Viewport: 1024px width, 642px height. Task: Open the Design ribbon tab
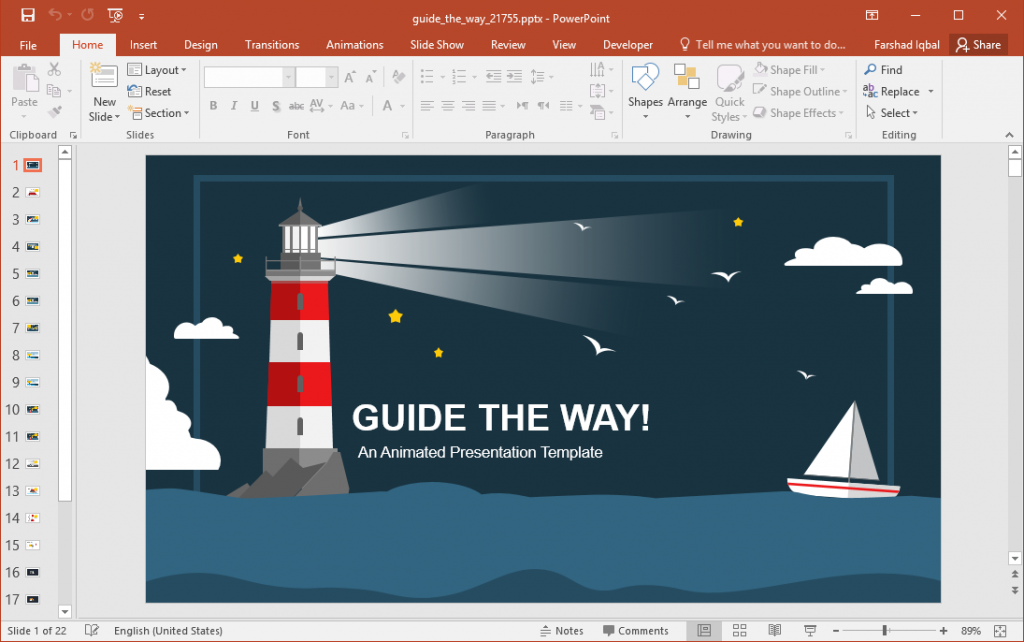pos(200,44)
